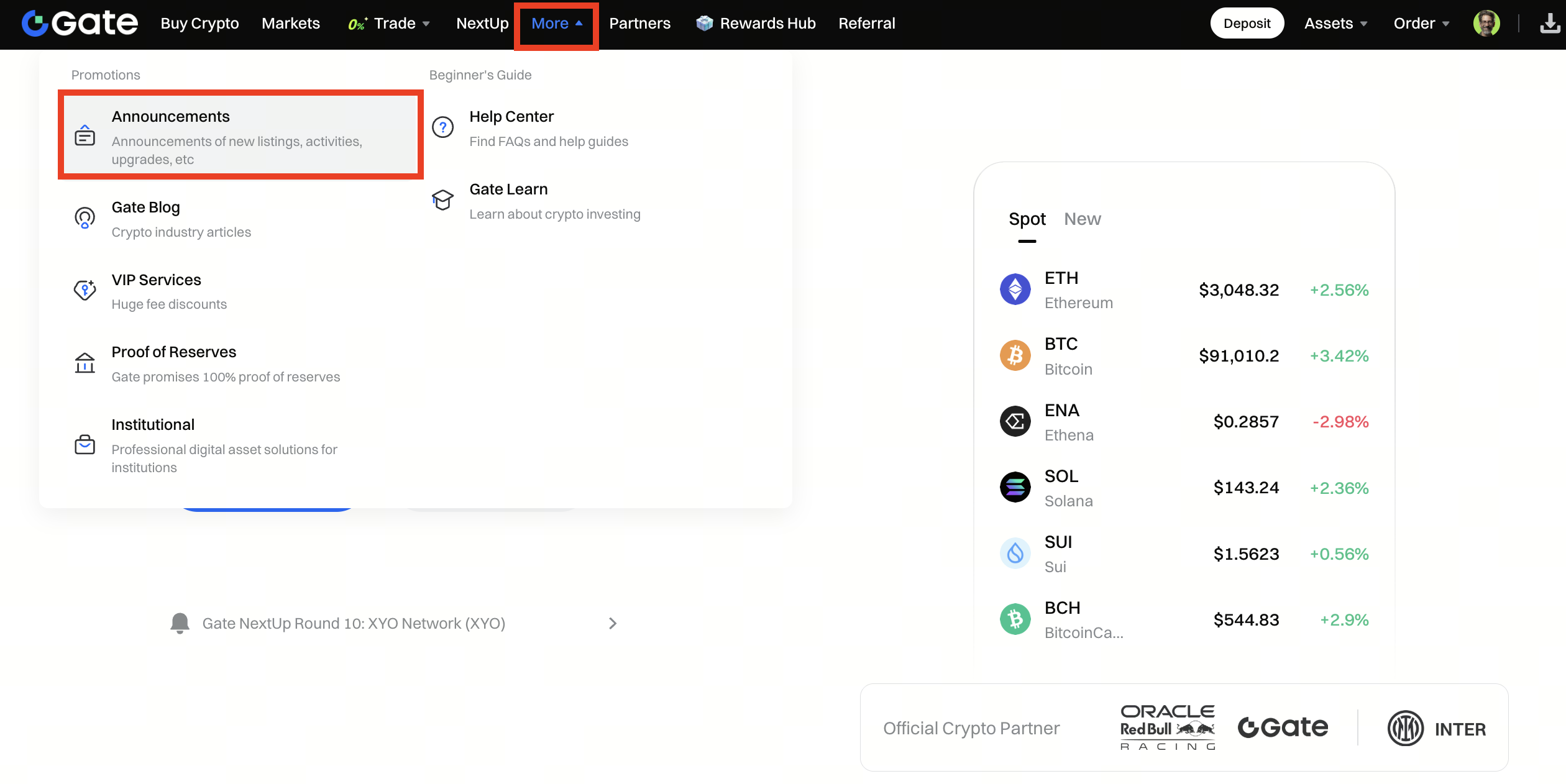Click the Ethereum coin icon

coord(1015,289)
